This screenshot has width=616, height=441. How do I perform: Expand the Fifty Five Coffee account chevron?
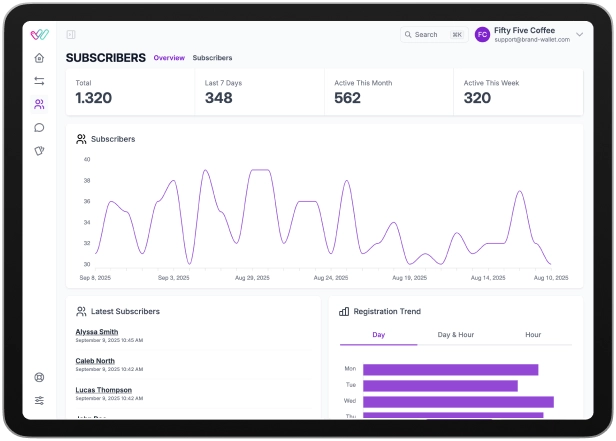(x=579, y=35)
